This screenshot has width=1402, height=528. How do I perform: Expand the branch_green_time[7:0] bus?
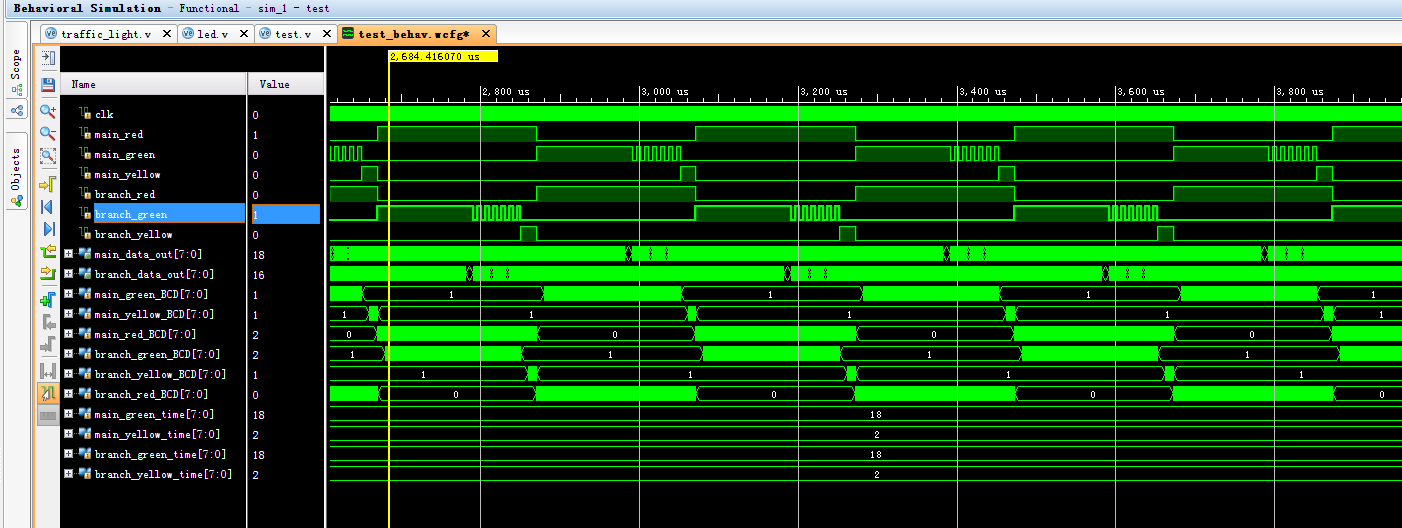point(69,454)
